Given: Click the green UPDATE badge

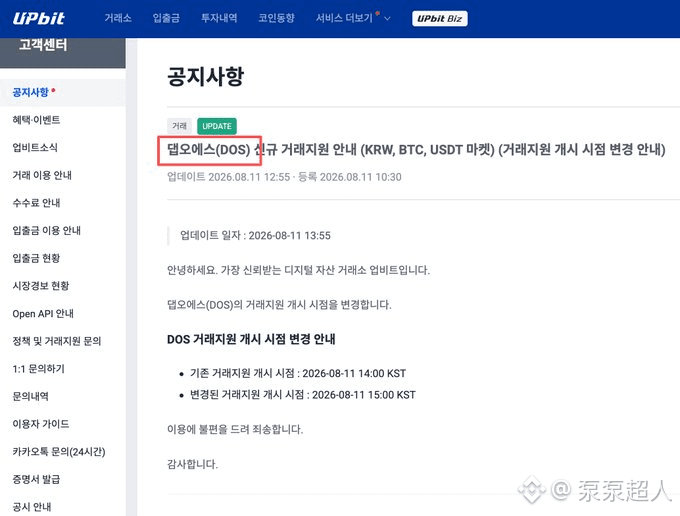Looking at the screenshot, I should coord(217,126).
